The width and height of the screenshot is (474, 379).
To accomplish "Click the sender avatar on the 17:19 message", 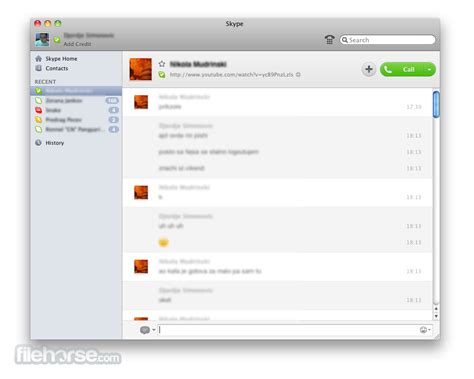I will pos(141,102).
